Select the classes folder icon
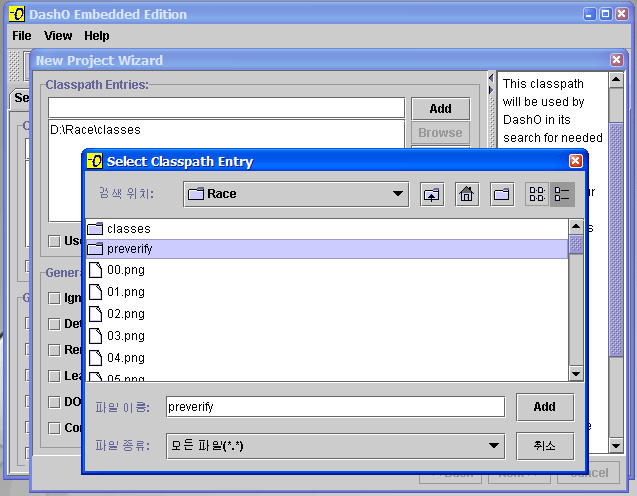Viewport: 637px width, 496px height. coord(95,229)
